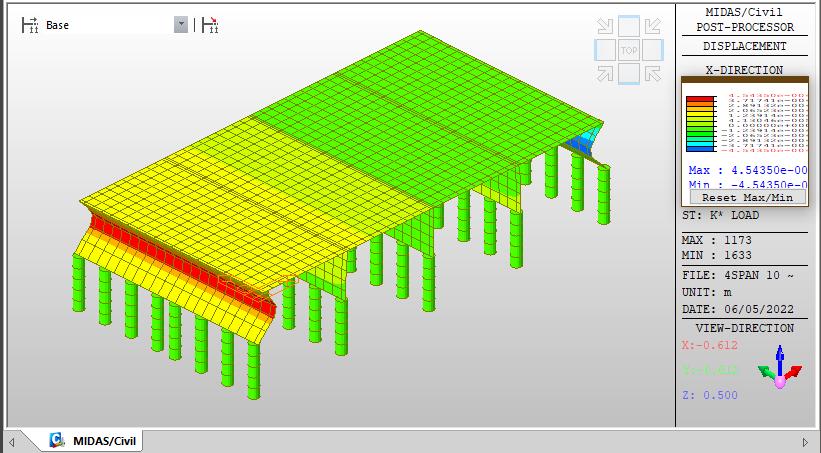This screenshot has height=453, width=821.
Task: Click the UNIT: m text
Action: [707, 292]
